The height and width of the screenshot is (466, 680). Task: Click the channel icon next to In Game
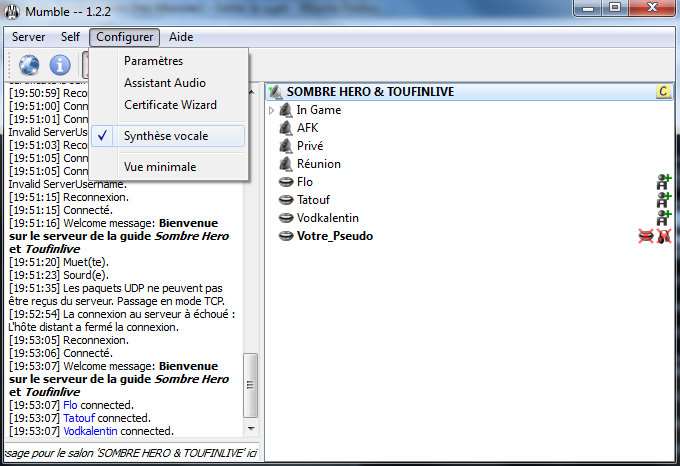tap(286, 110)
